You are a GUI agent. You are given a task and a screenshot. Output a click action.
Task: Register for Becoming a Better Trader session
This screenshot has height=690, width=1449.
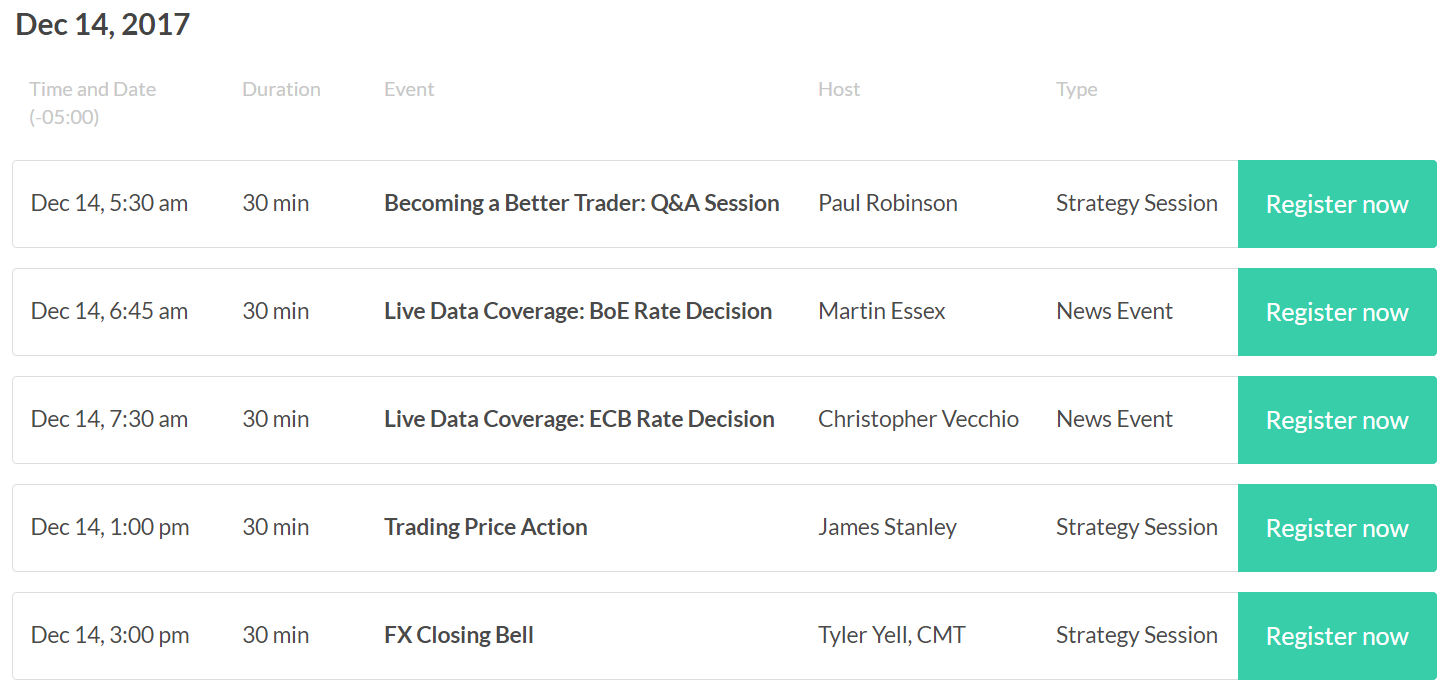click(1337, 204)
